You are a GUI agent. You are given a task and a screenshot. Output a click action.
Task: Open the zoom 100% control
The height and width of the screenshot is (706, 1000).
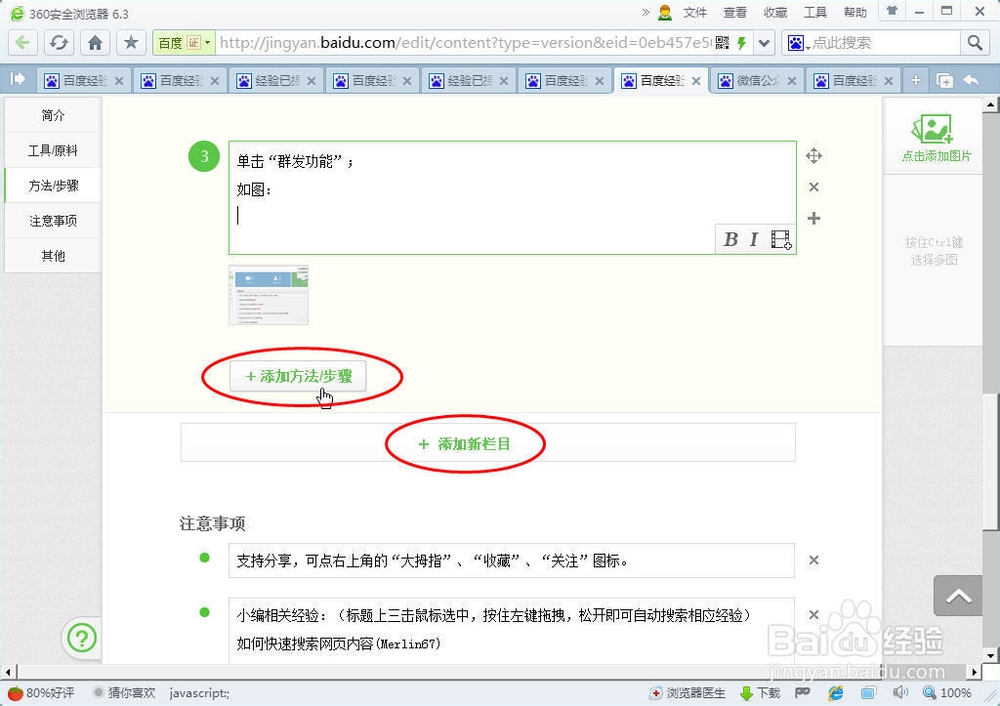947,693
